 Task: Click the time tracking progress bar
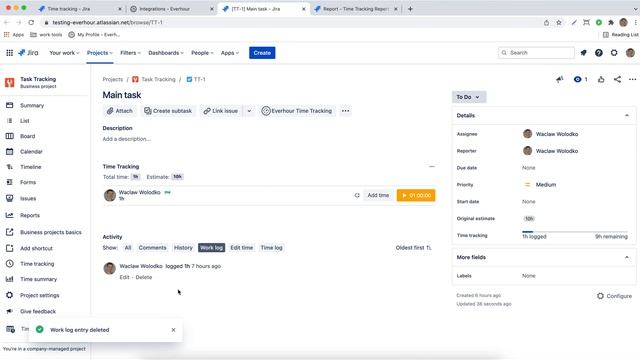tap(575, 231)
